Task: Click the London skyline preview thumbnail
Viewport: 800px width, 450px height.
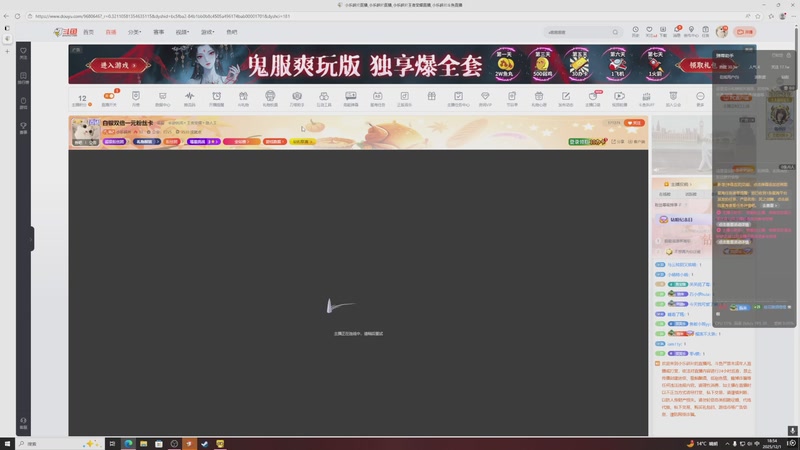Action: click(x=682, y=145)
